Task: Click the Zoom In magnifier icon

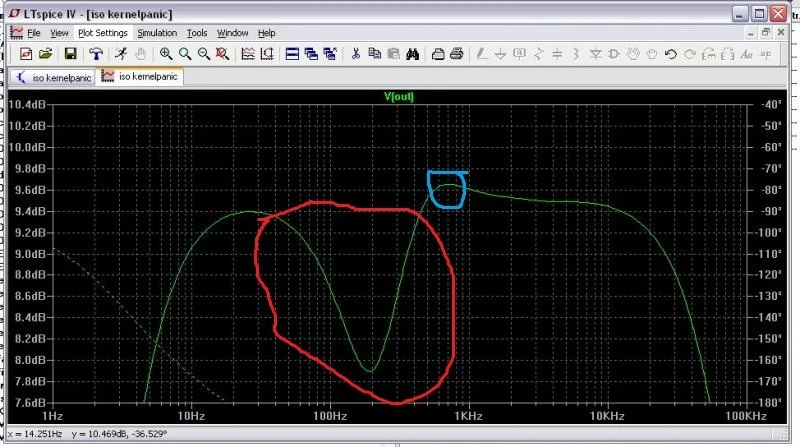Action: 166,54
